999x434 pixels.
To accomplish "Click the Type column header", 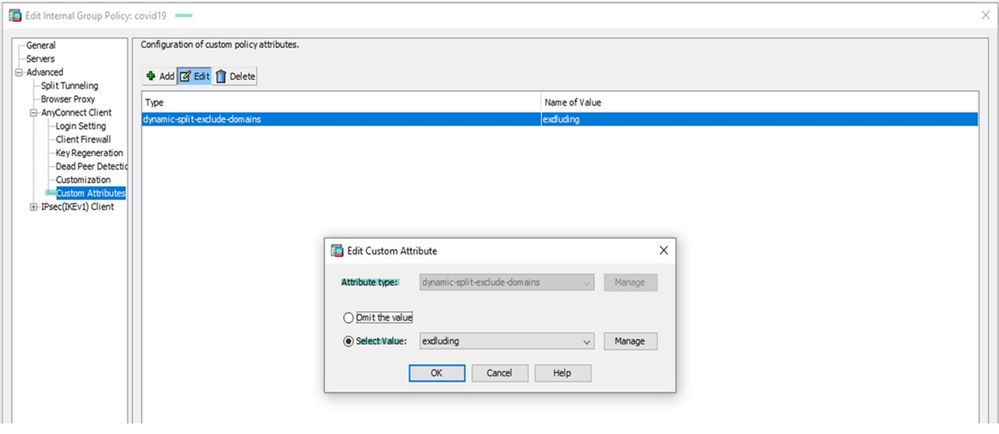I will [341, 102].
